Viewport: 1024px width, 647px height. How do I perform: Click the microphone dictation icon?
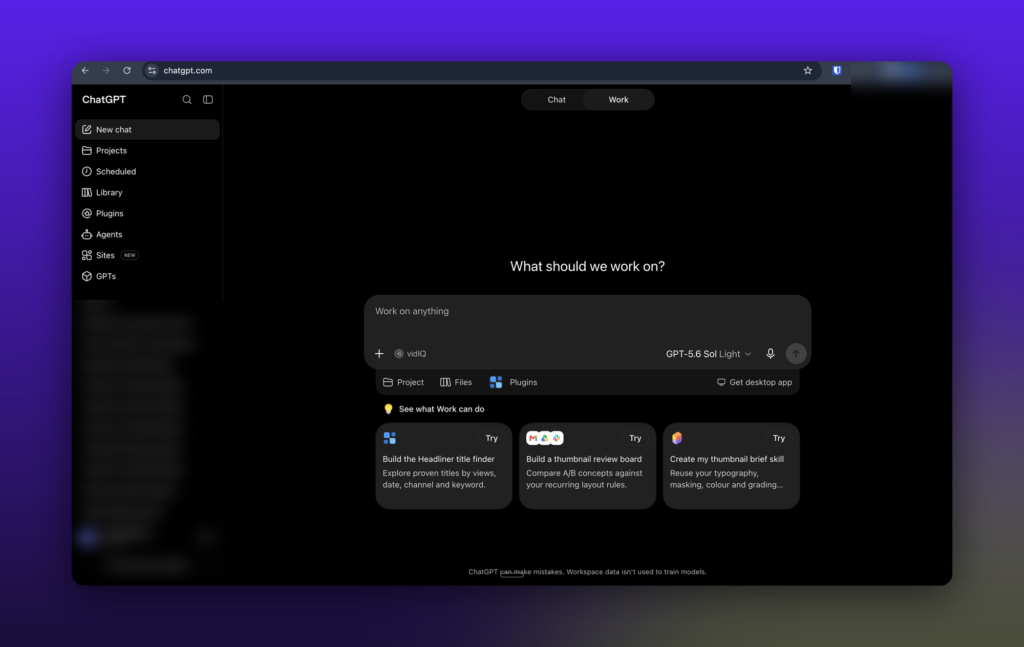coord(770,353)
